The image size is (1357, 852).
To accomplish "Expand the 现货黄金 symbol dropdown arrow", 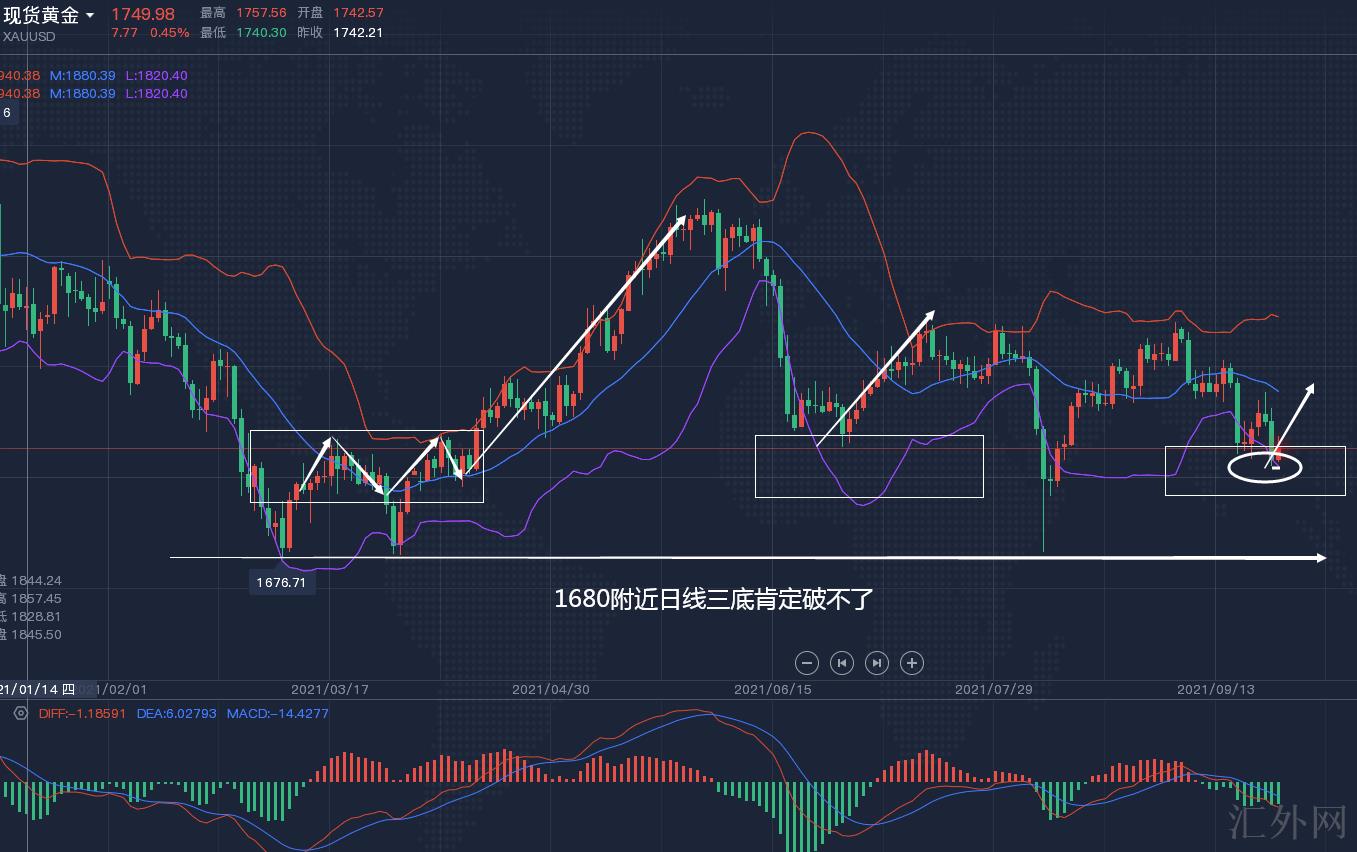I will click(x=91, y=15).
